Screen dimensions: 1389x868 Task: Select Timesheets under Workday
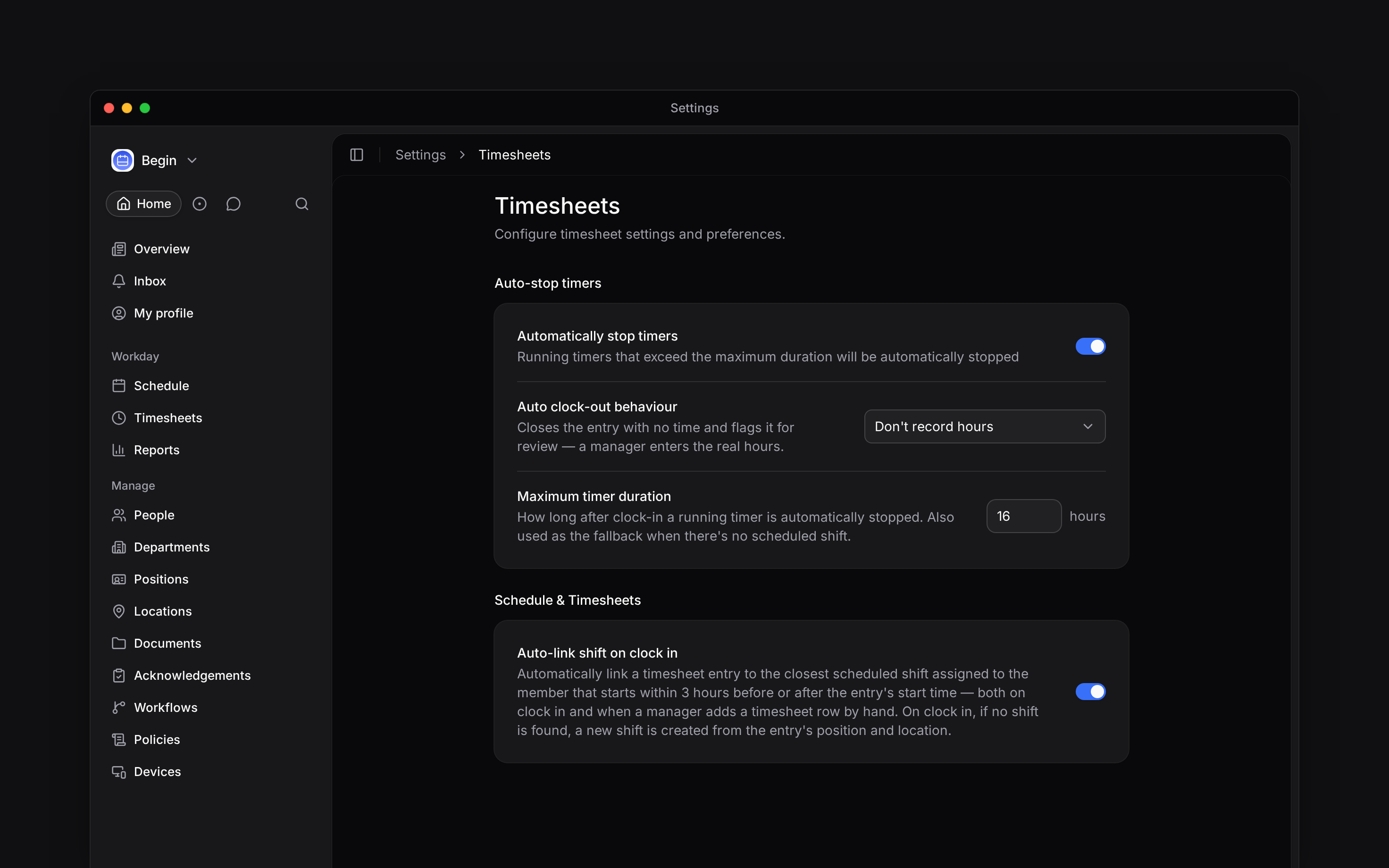[x=210, y=418]
